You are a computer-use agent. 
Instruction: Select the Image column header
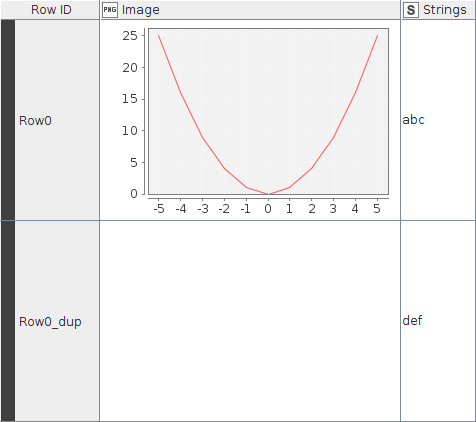[x=250, y=10]
